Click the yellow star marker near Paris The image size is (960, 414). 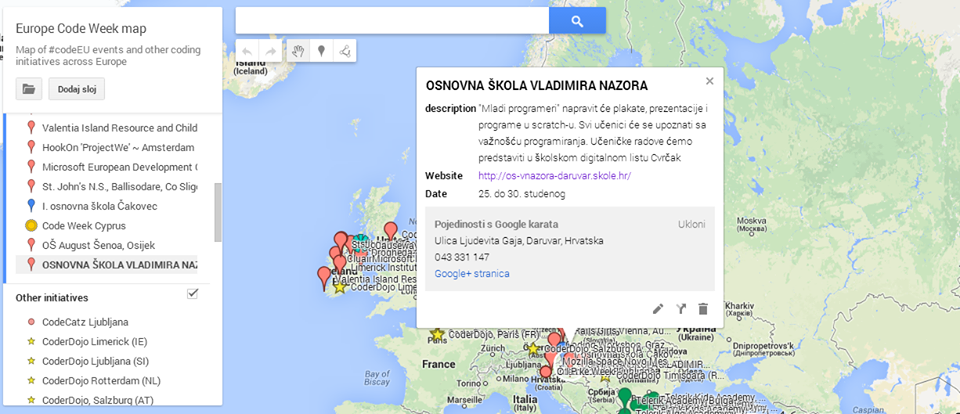[x=437, y=334]
